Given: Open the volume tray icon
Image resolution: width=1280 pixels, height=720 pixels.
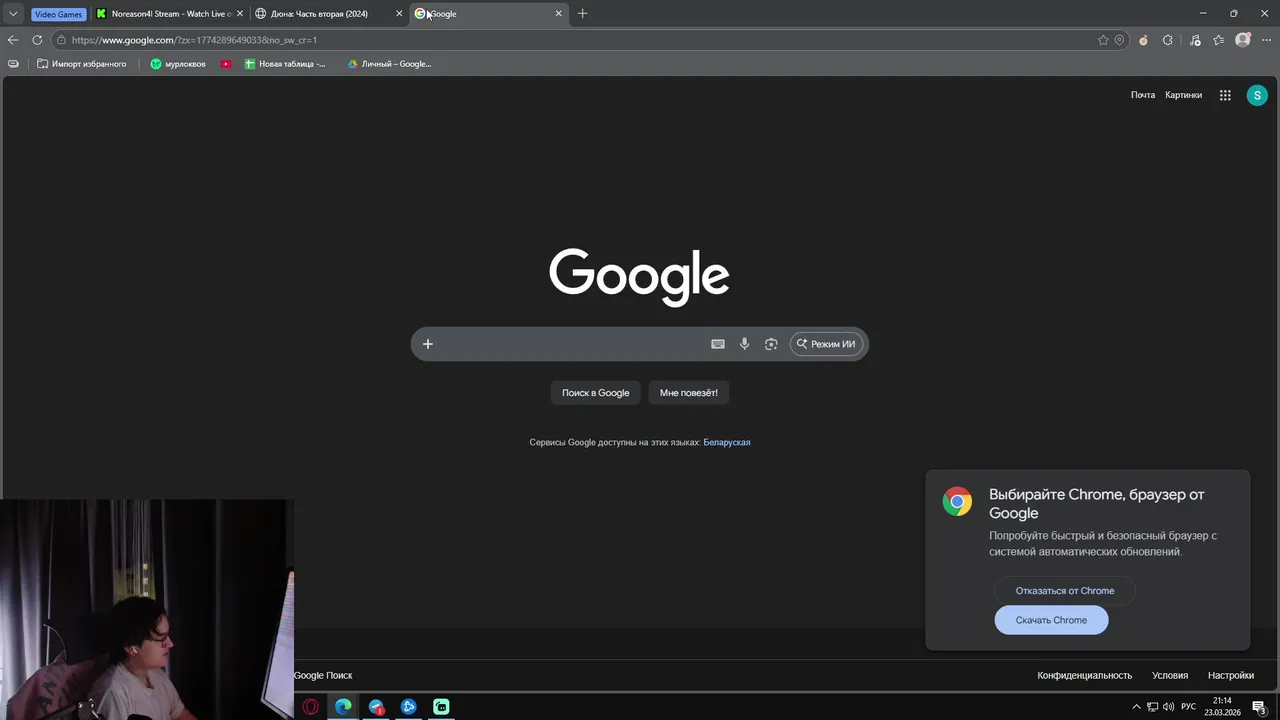Looking at the screenshot, I should (1168, 707).
